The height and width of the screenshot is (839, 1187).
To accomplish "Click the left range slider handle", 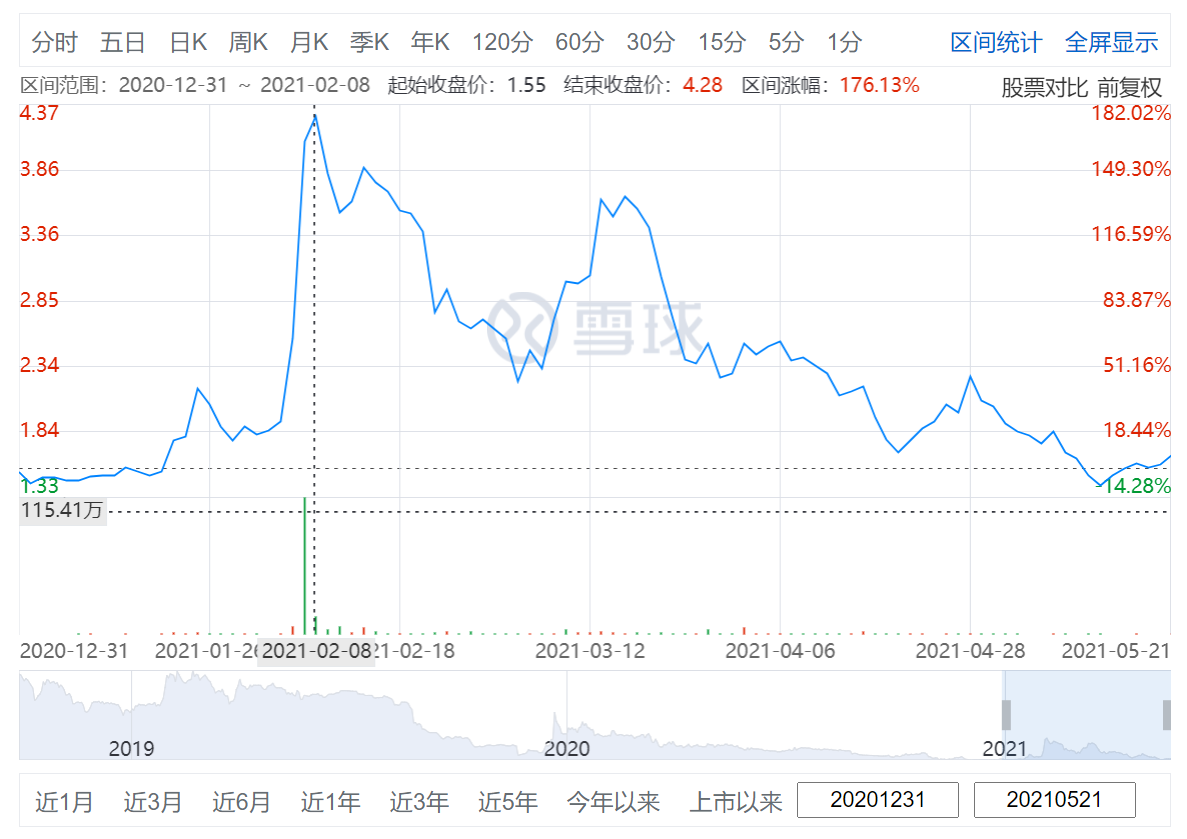I will (1006, 715).
